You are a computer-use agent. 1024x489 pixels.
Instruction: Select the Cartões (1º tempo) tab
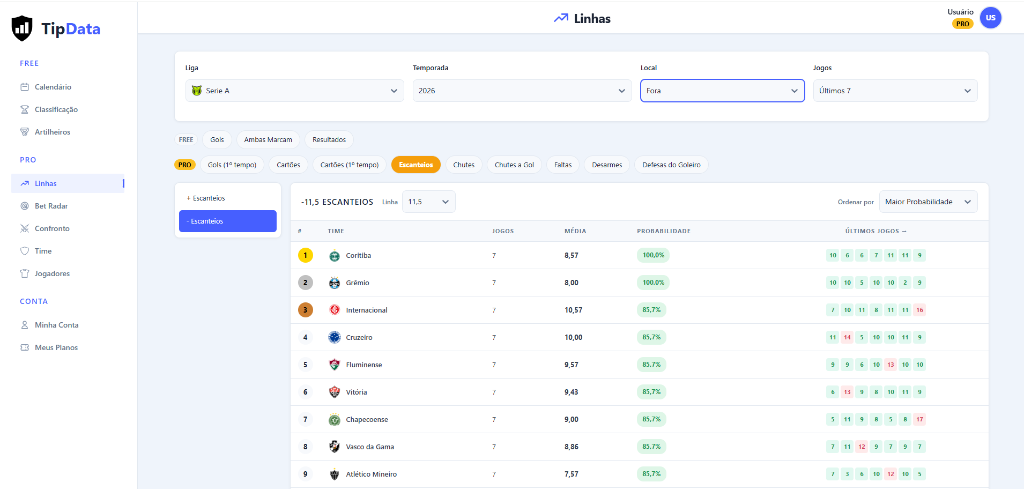tap(349, 165)
